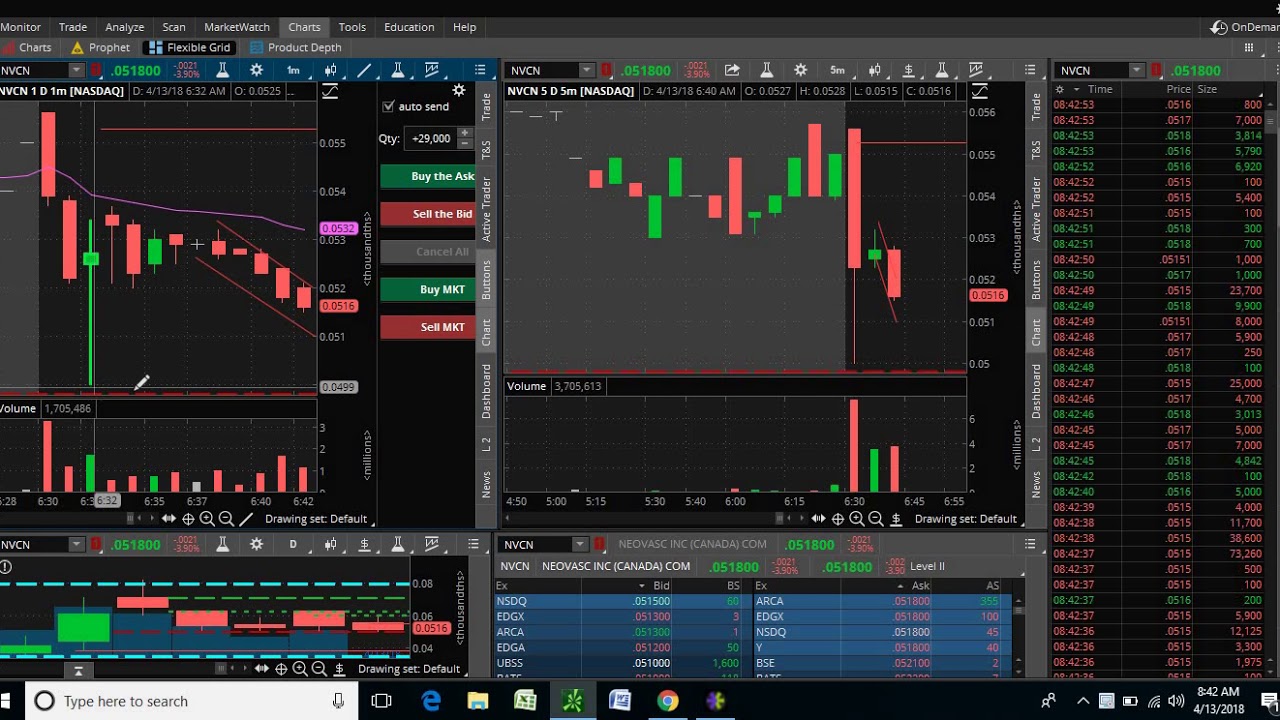Open 1m timeframe dropdown on left chart

point(293,70)
